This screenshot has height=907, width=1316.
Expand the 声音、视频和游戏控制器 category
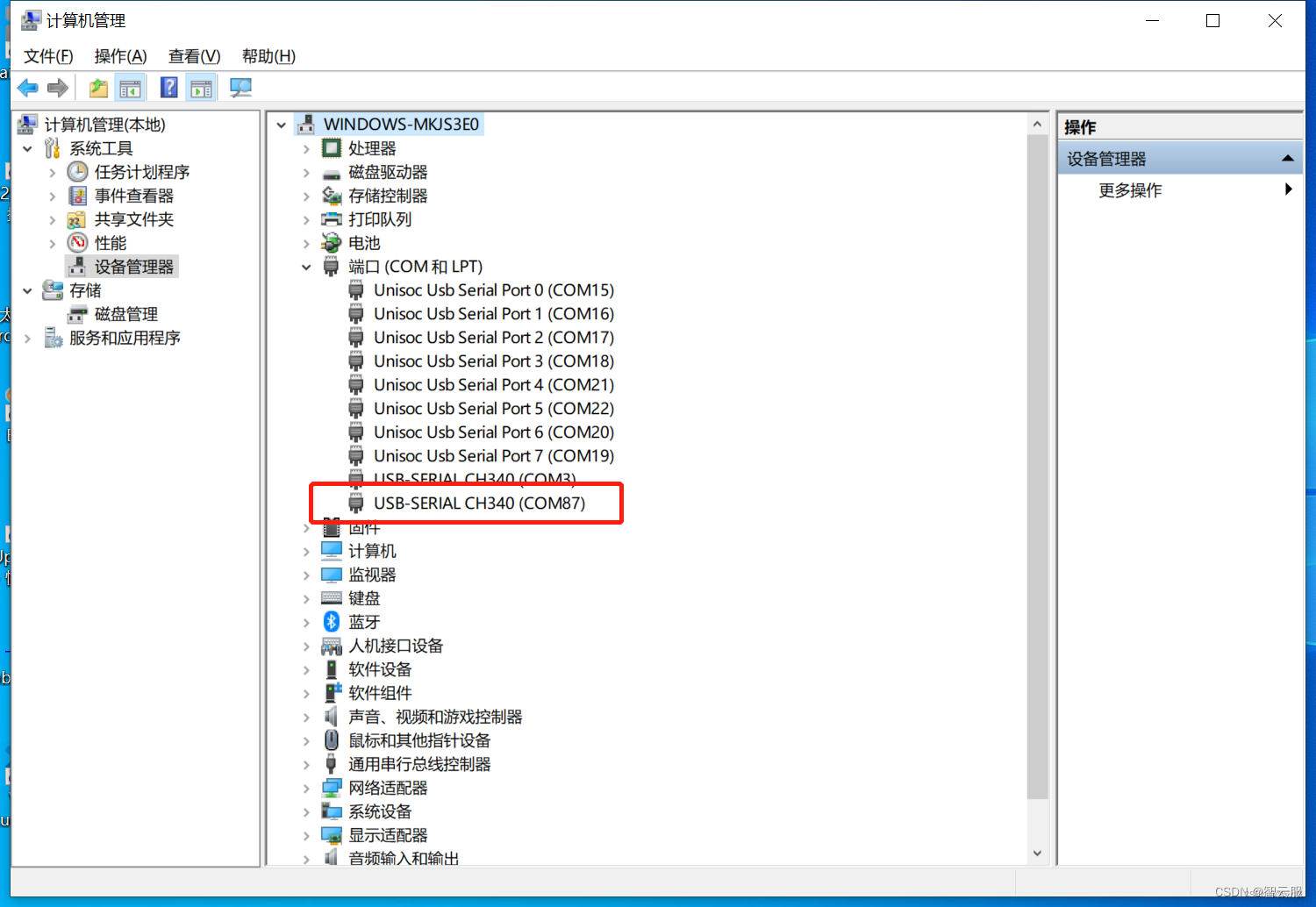click(x=306, y=717)
